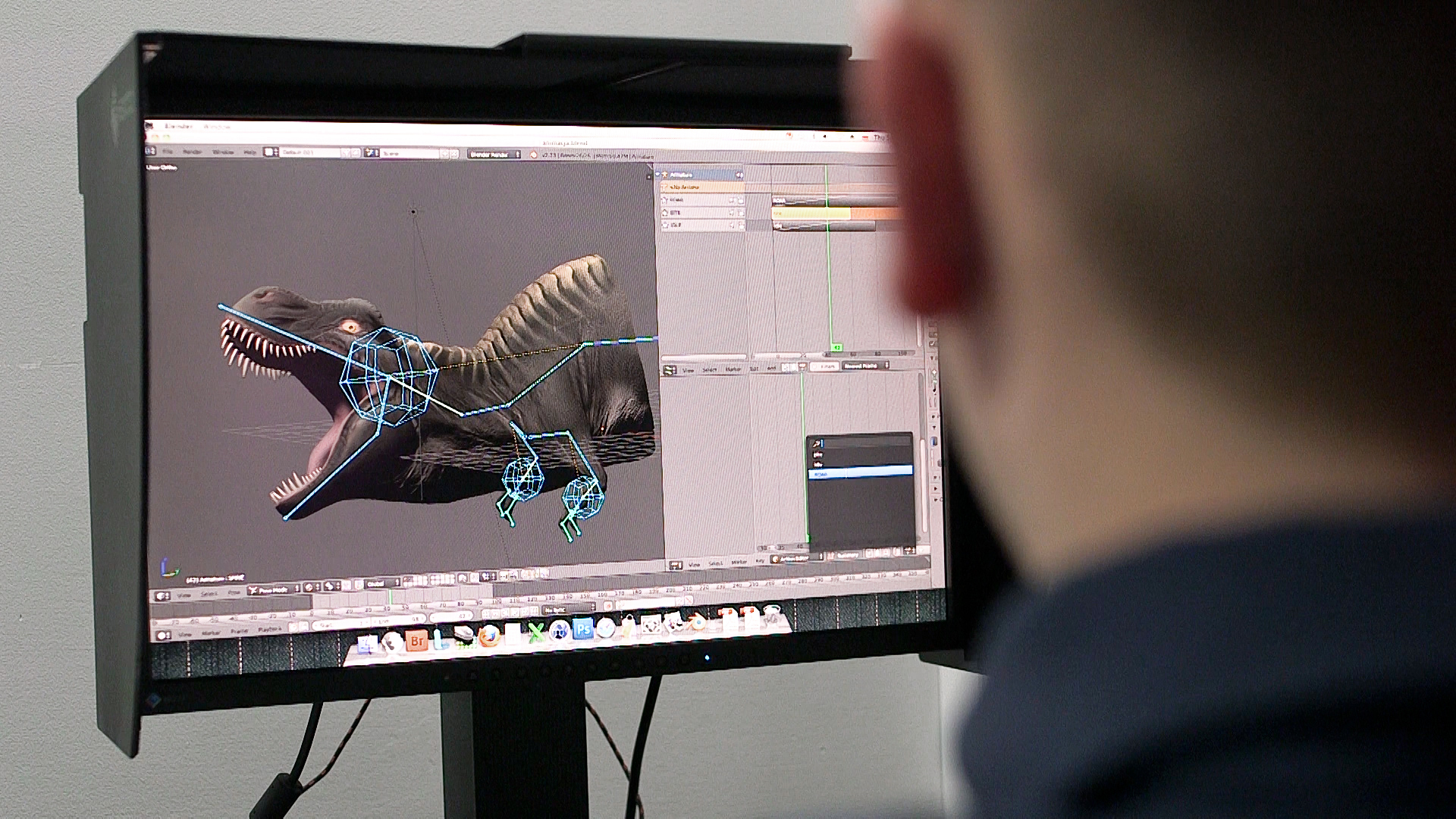Open the Blender Render engine dropdown
The image size is (1456, 819).
pos(494,155)
